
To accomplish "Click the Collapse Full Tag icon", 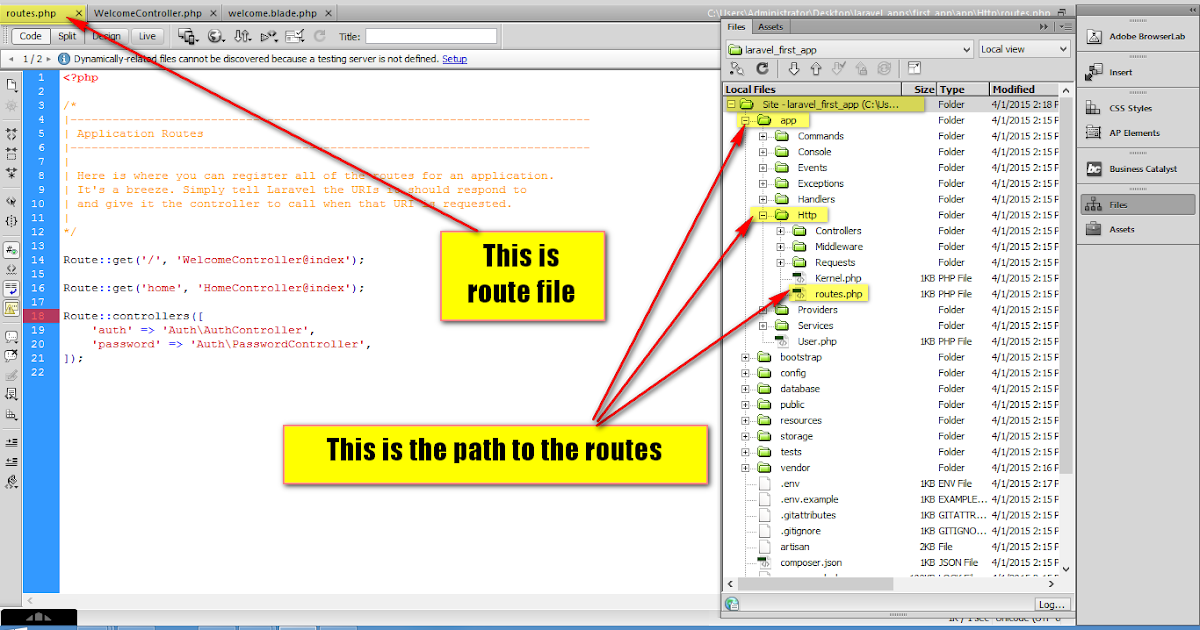I will (x=12, y=133).
